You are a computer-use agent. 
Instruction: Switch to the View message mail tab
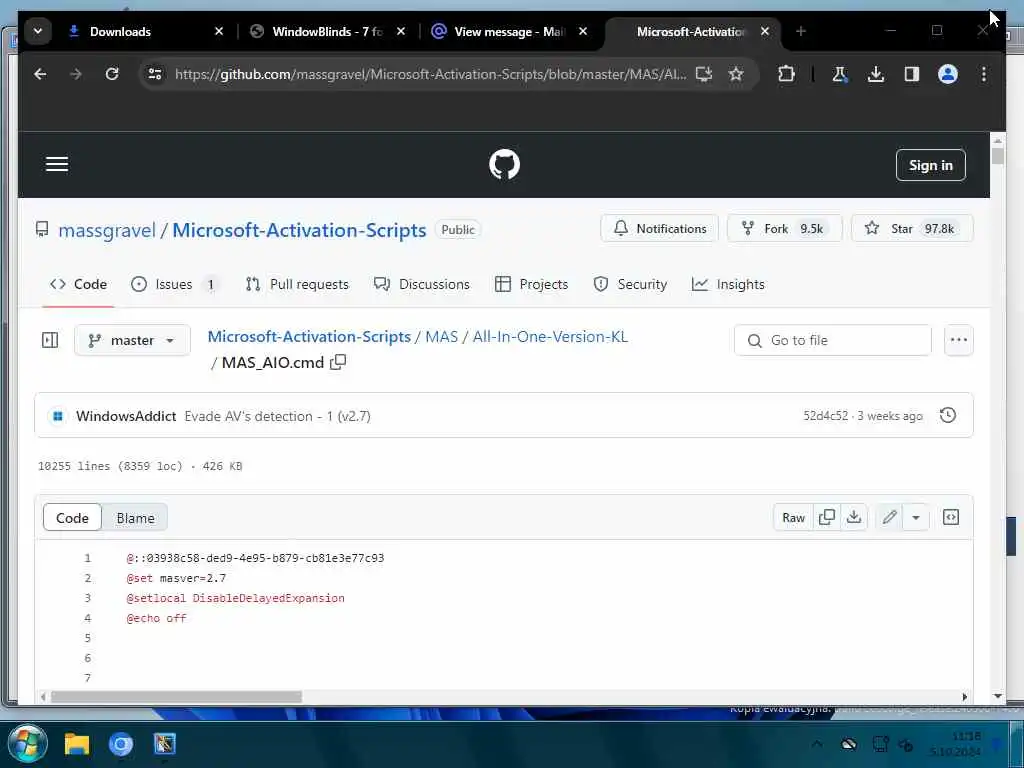[509, 31]
